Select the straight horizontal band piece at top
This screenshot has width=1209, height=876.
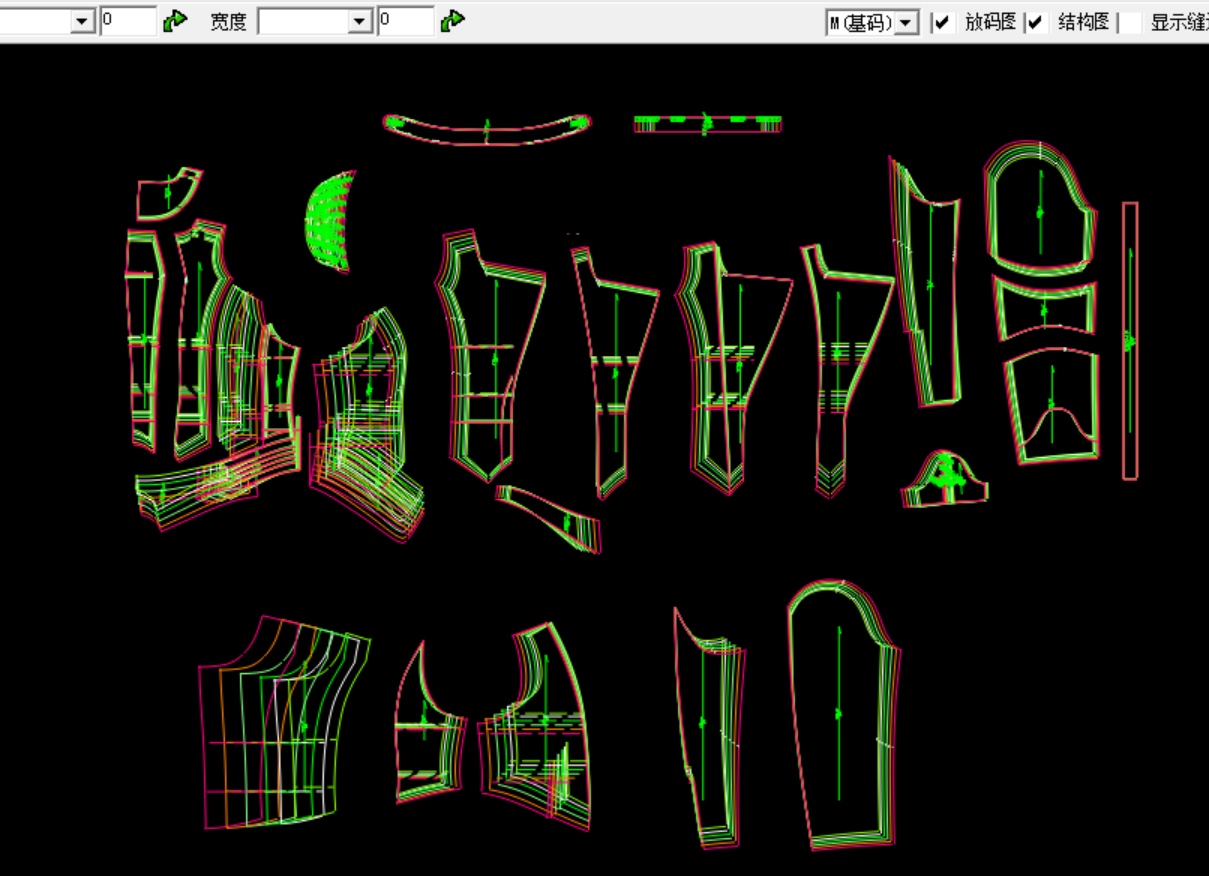[707, 124]
